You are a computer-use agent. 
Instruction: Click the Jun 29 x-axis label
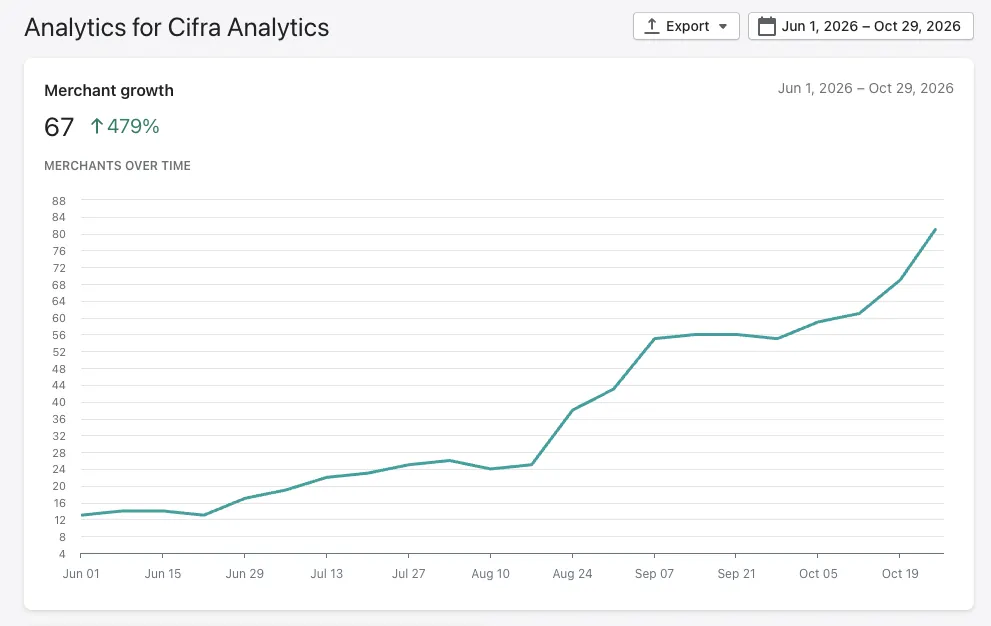coord(245,574)
